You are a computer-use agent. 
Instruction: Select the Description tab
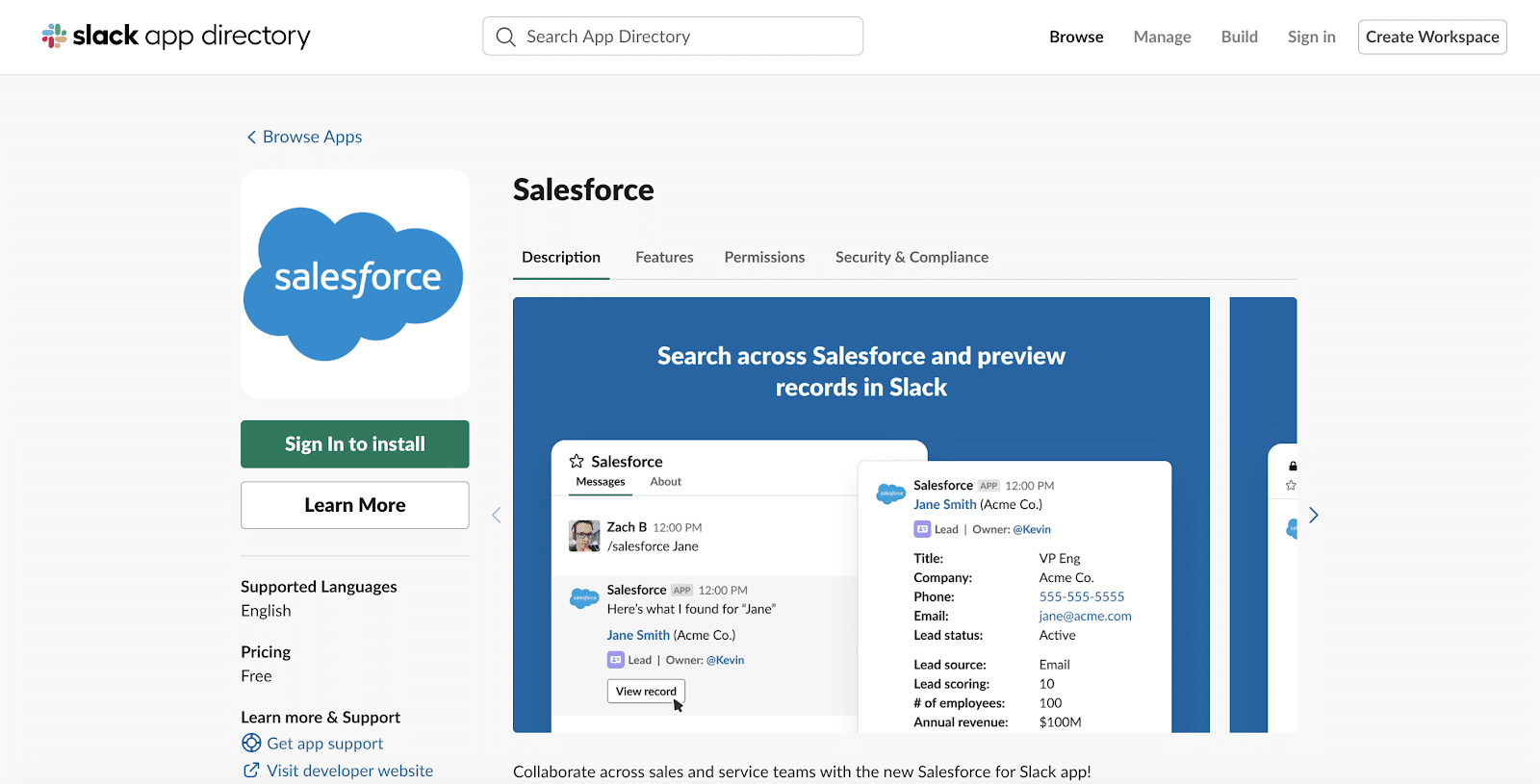[561, 257]
